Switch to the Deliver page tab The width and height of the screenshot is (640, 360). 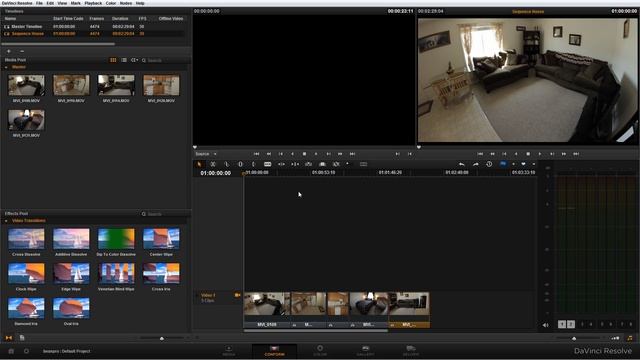click(x=411, y=350)
